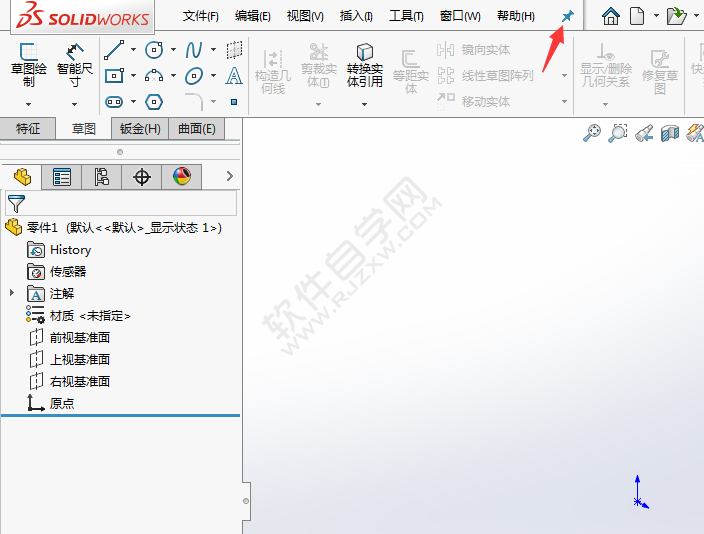Select the corner Rectangle tool
704x534 pixels.
pos(114,76)
